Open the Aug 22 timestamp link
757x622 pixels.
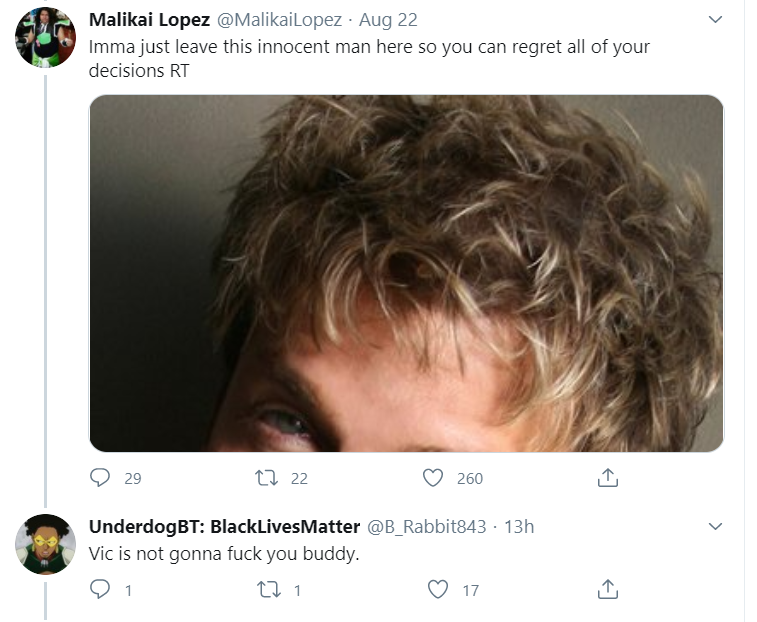388,20
